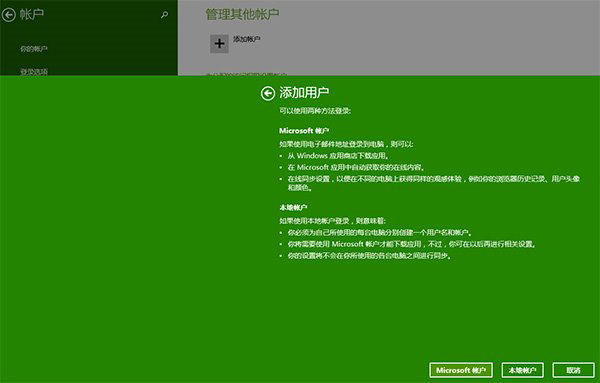The height and width of the screenshot is (383, 600).
Task: Click the bullet 你的设置将不会在各台电脑之间同步
Action: click(x=369, y=256)
